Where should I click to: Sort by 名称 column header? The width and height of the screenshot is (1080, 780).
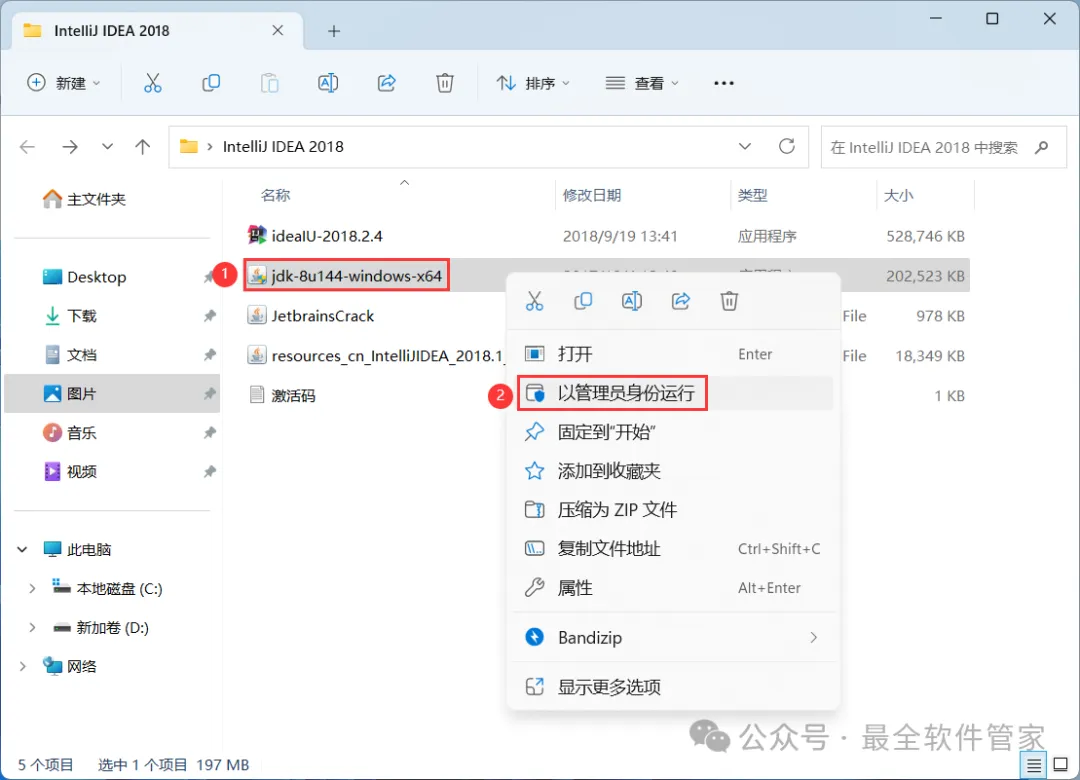point(276,196)
